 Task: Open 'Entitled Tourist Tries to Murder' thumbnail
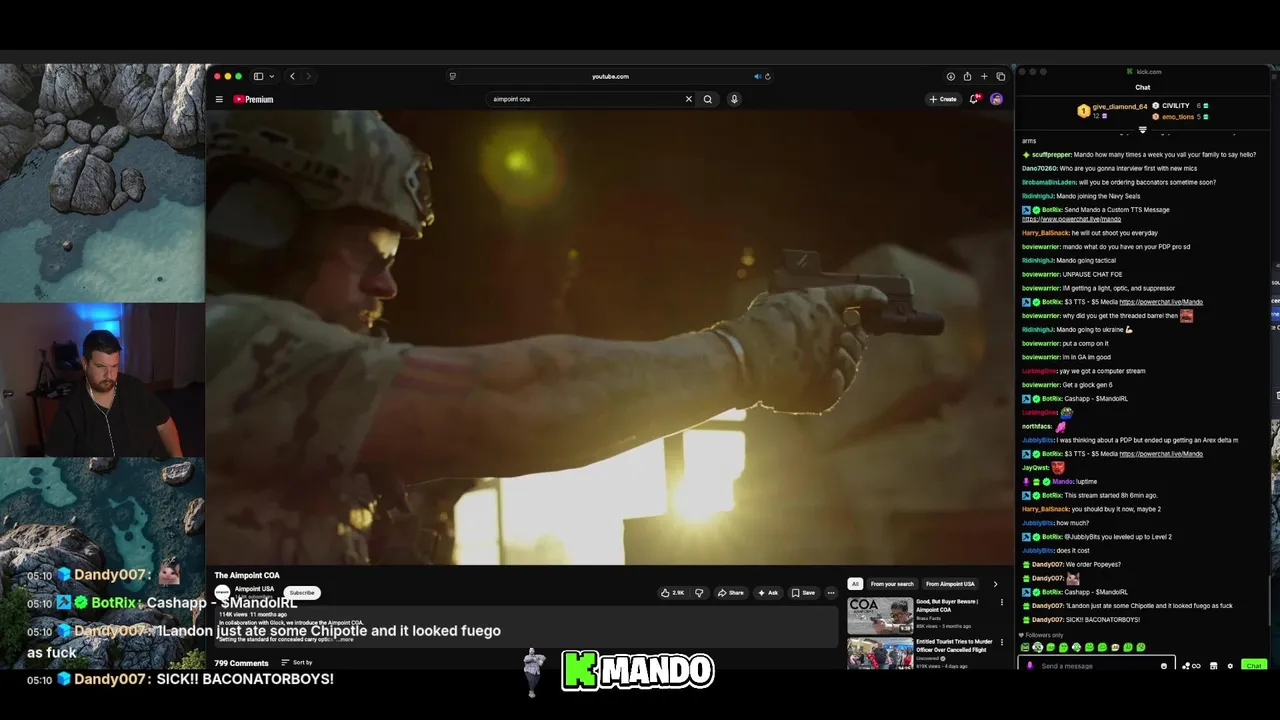click(880, 653)
